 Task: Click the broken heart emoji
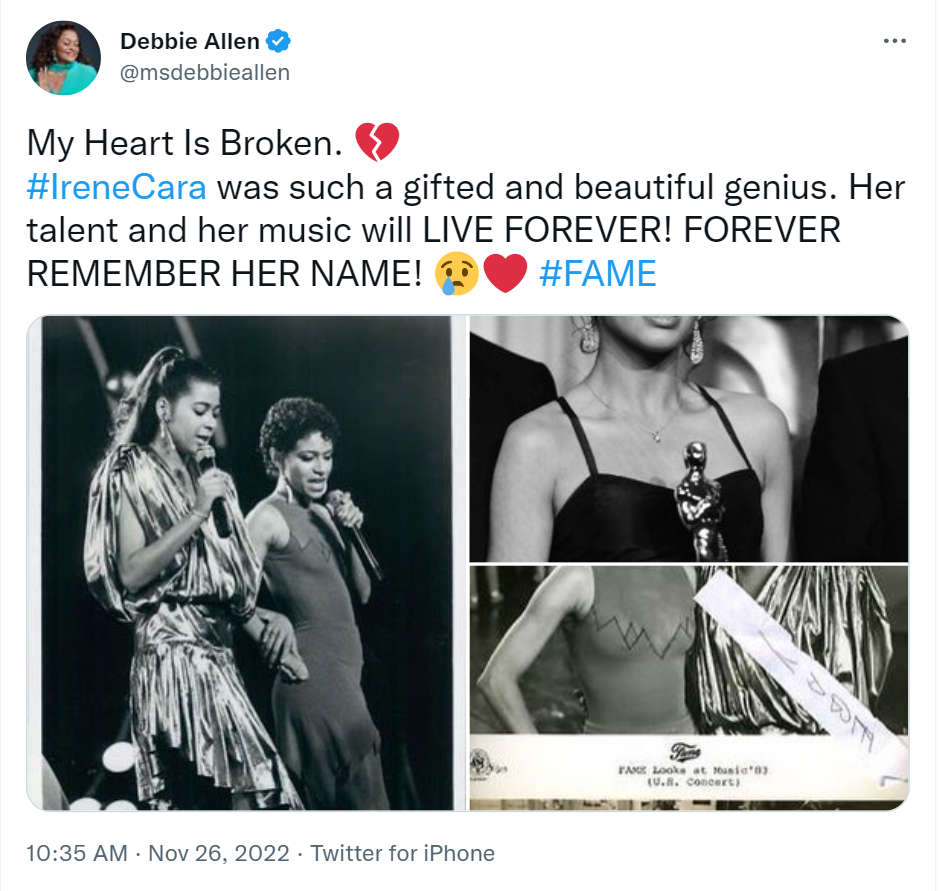tap(378, 140)
